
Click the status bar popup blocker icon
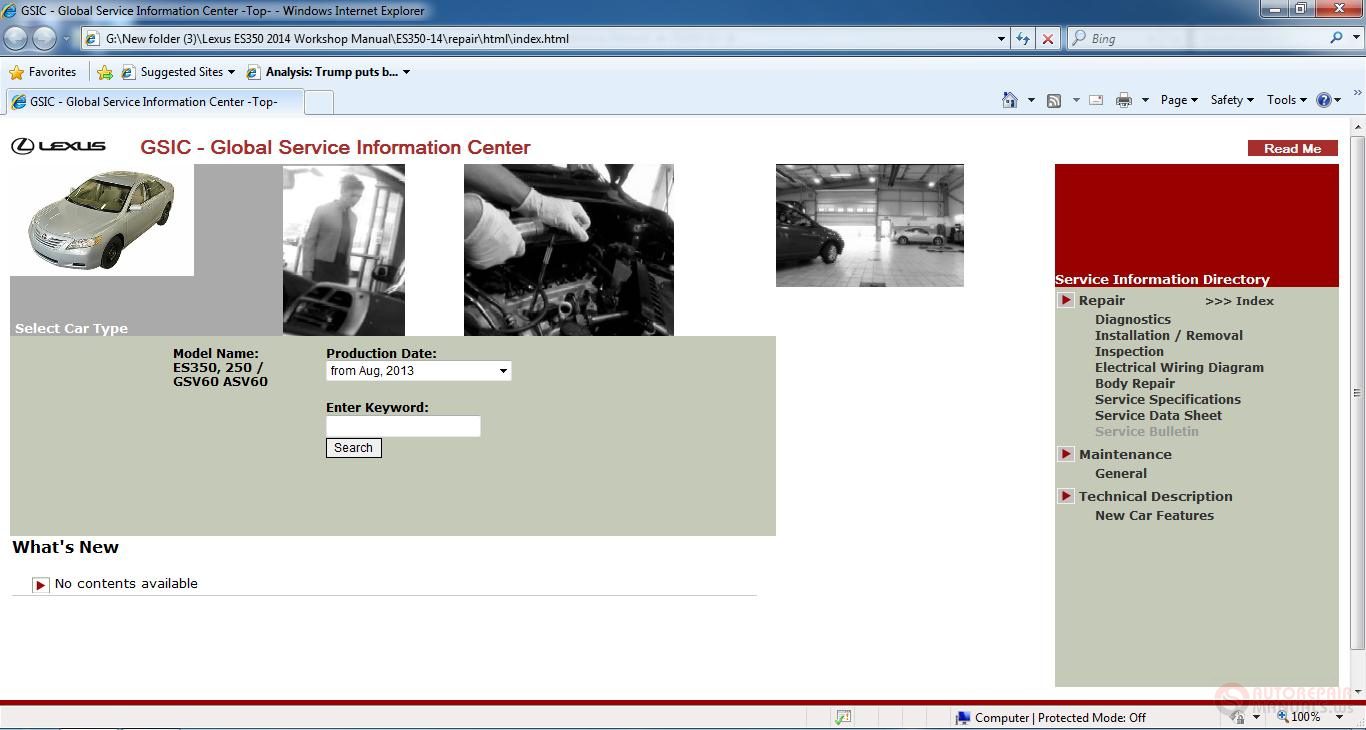[x=843, y=717]
